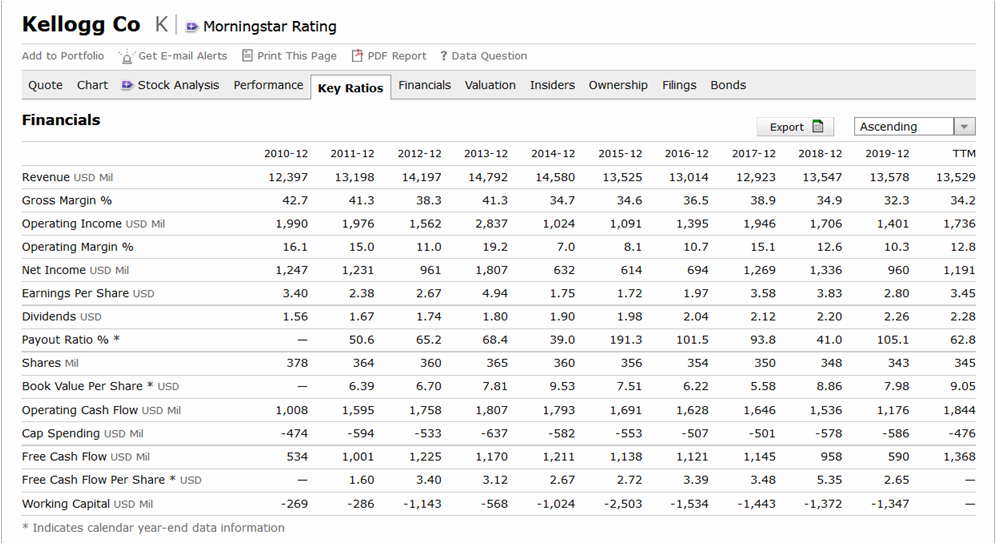Click the dropdown arrow next to Ascending

coord(964,127)
